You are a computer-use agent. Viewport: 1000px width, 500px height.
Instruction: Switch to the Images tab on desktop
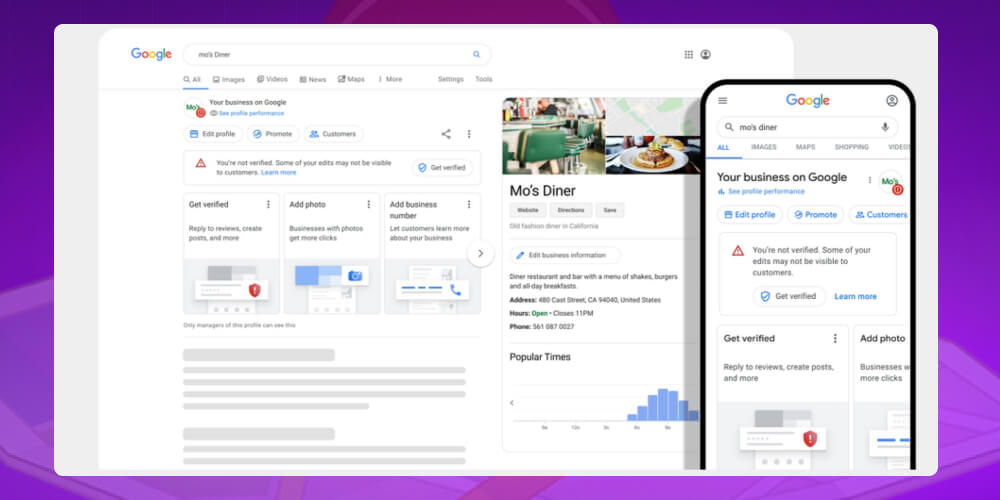click(x=228, y=79)
